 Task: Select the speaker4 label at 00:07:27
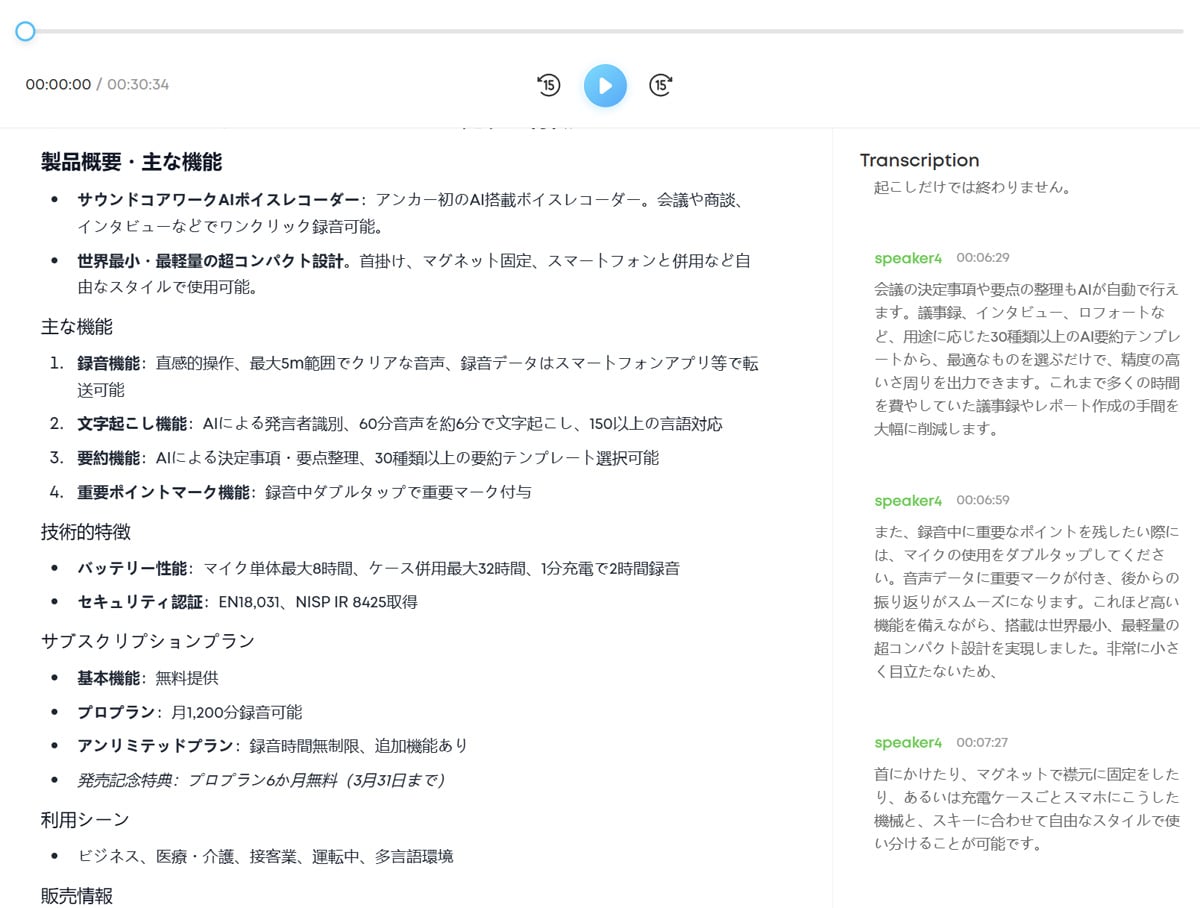pyautogui.click(x=908, y=742)
